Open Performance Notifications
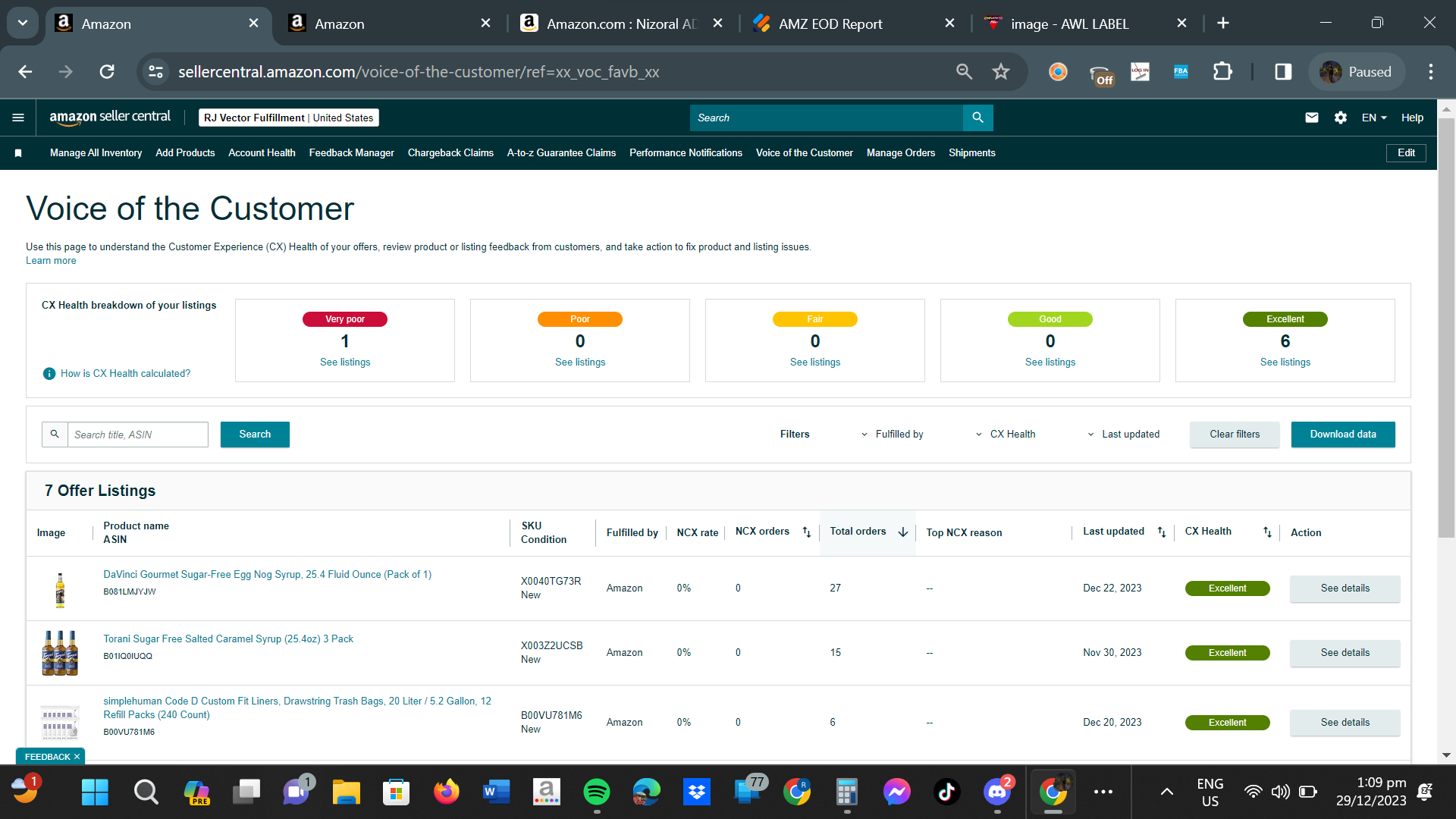This screenshot has height=819, width=1456. [x=686, y=153]
